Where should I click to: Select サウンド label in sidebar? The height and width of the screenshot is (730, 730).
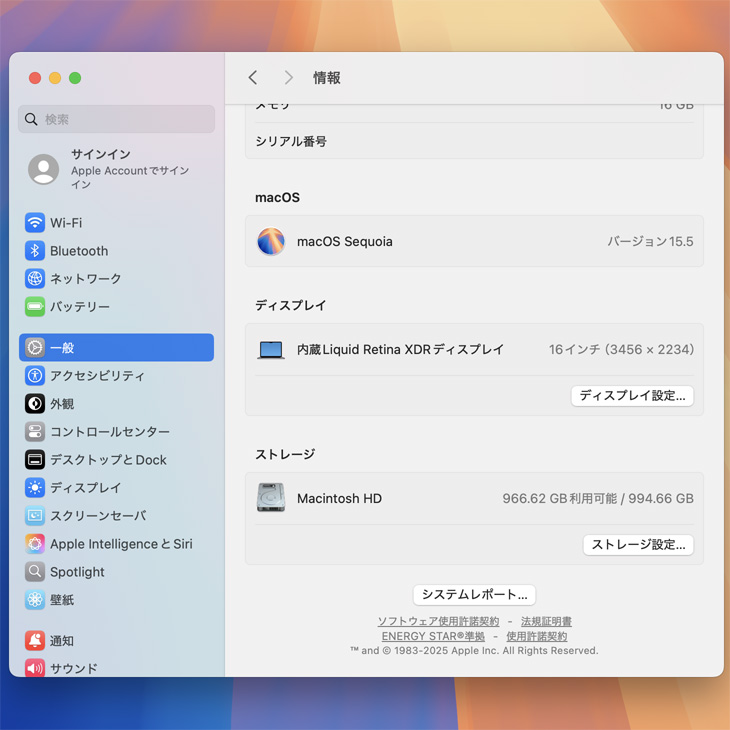(74, 669)
